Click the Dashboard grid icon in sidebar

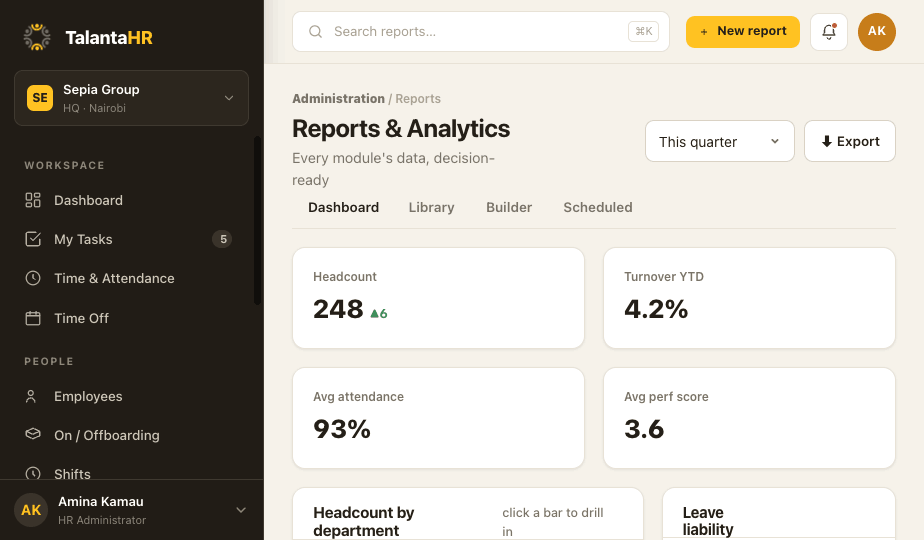pyautogui.click(x=33, y=200)
